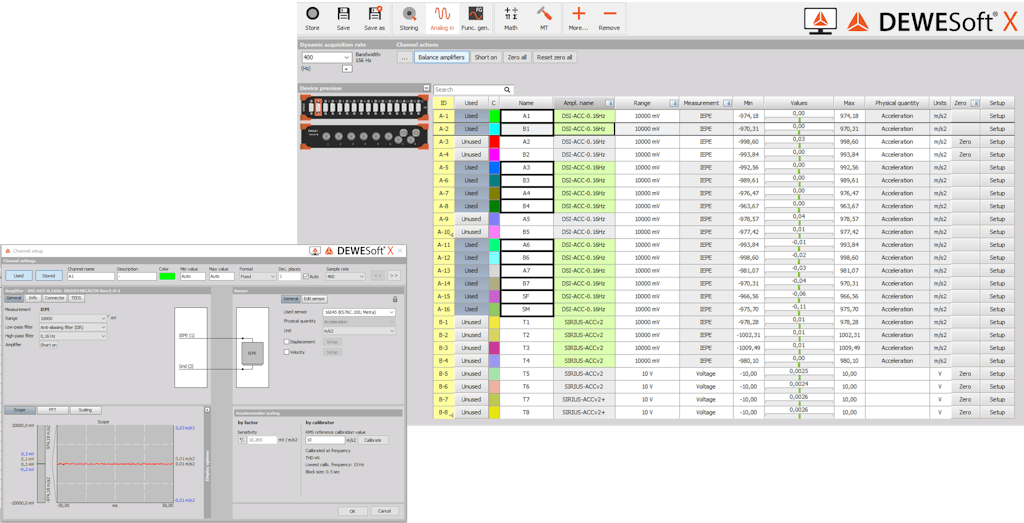This screenshot has width=1024, height=523.
Task: Click the Balance amplifiers button
Action: [441, 57]
